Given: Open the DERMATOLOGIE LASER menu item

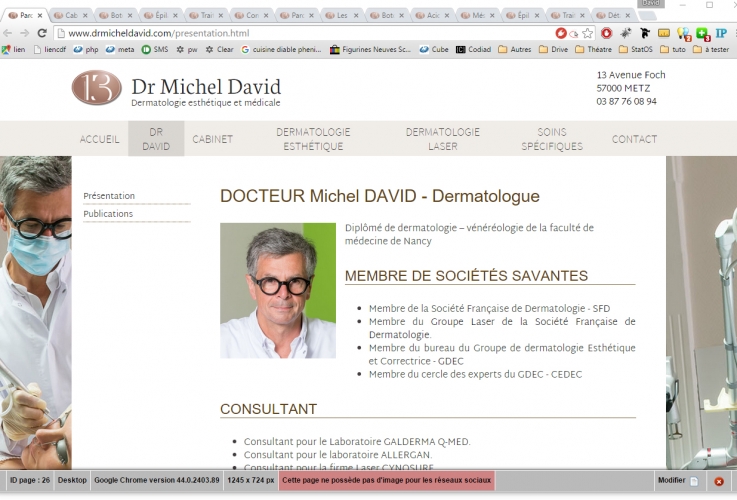Looking at the screenshot, I should pos(443,139).
